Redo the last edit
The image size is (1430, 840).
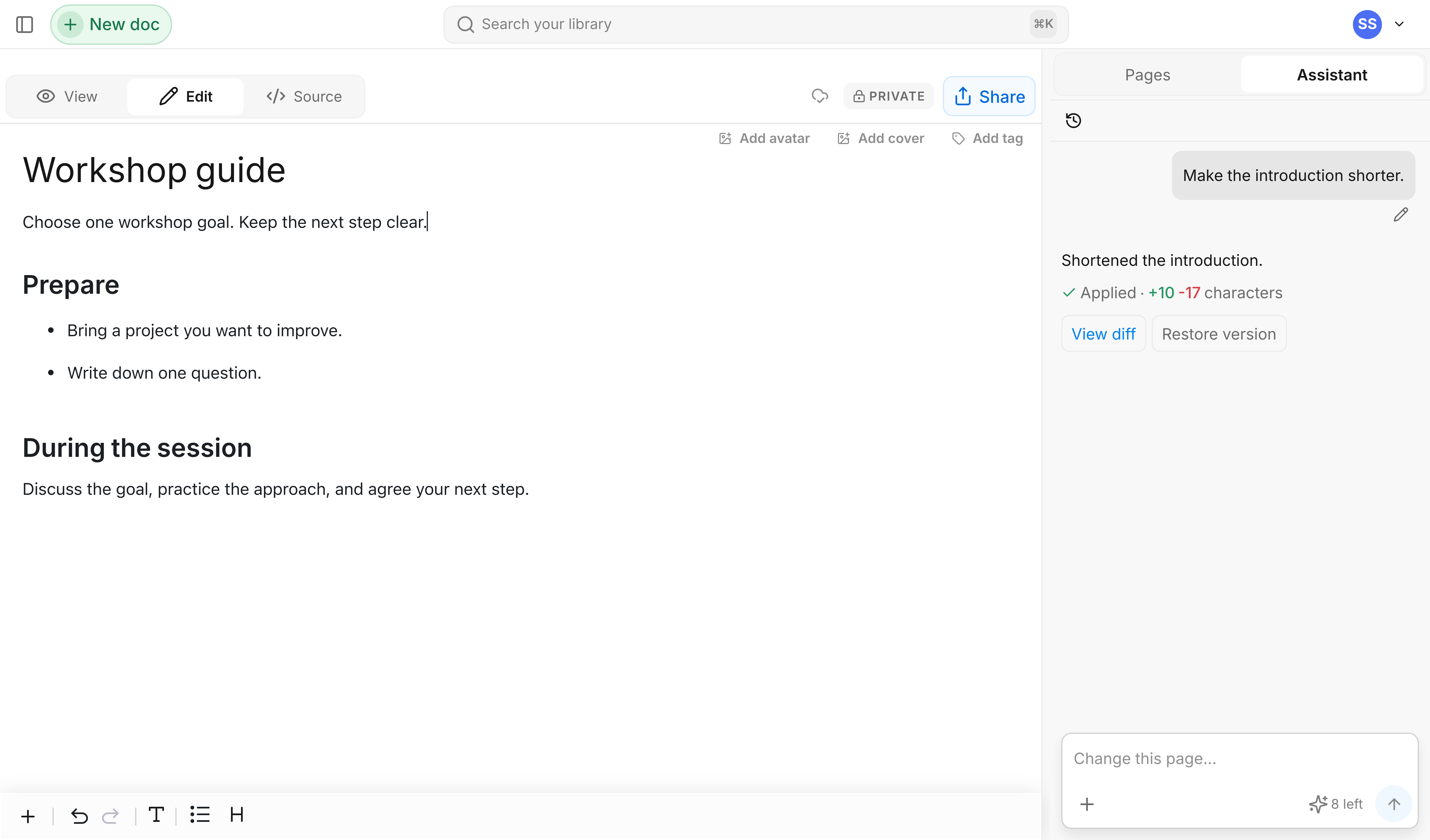click(110, 816)
